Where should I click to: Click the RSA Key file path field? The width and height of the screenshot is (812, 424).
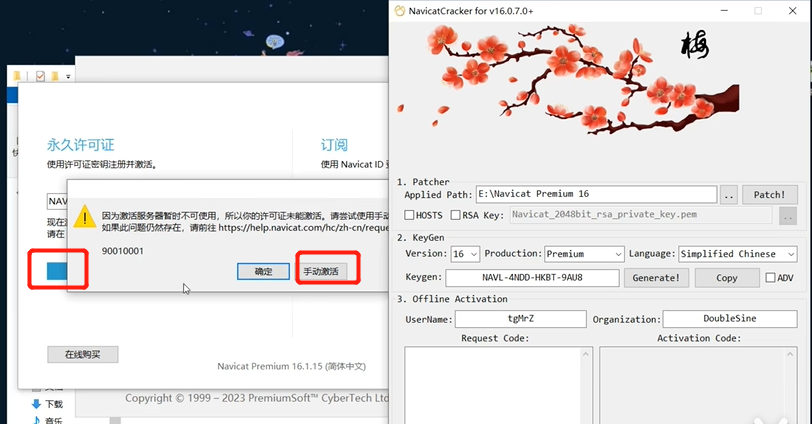pyautogui.click(x=641, y=215)
